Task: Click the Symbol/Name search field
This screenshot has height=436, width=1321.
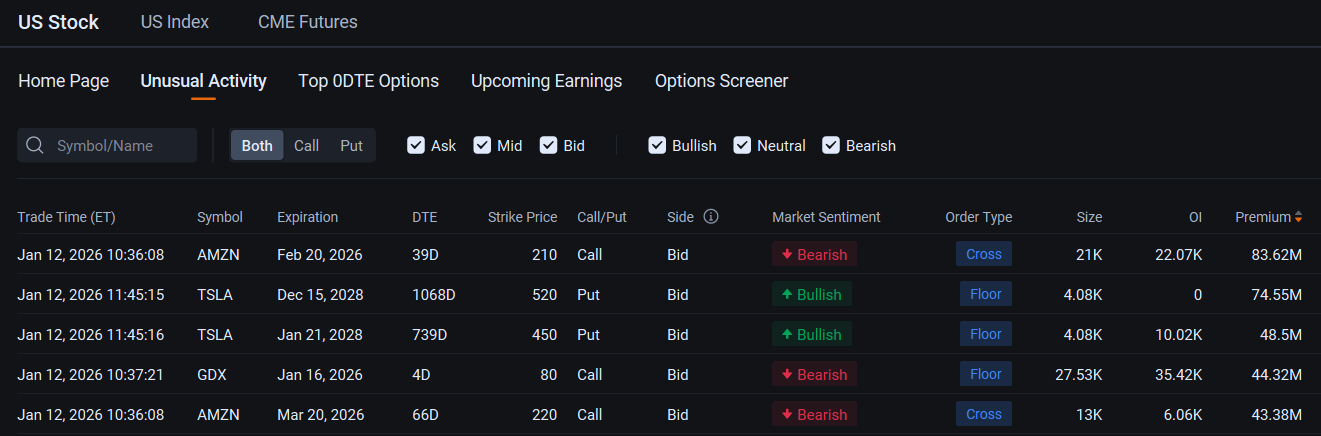Action: pyautogui.click(x=107, y=146)
